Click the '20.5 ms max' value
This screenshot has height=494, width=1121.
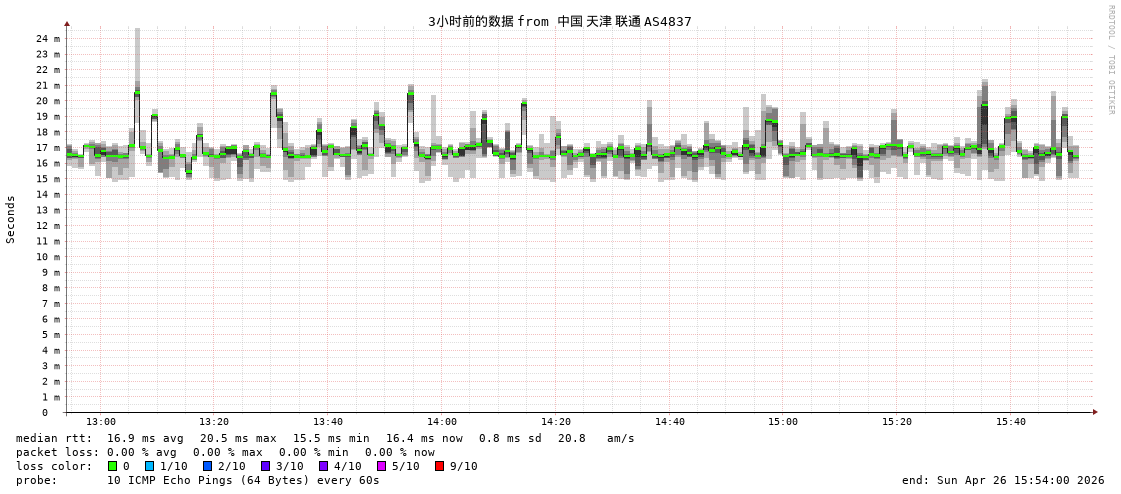click(238, 438)
